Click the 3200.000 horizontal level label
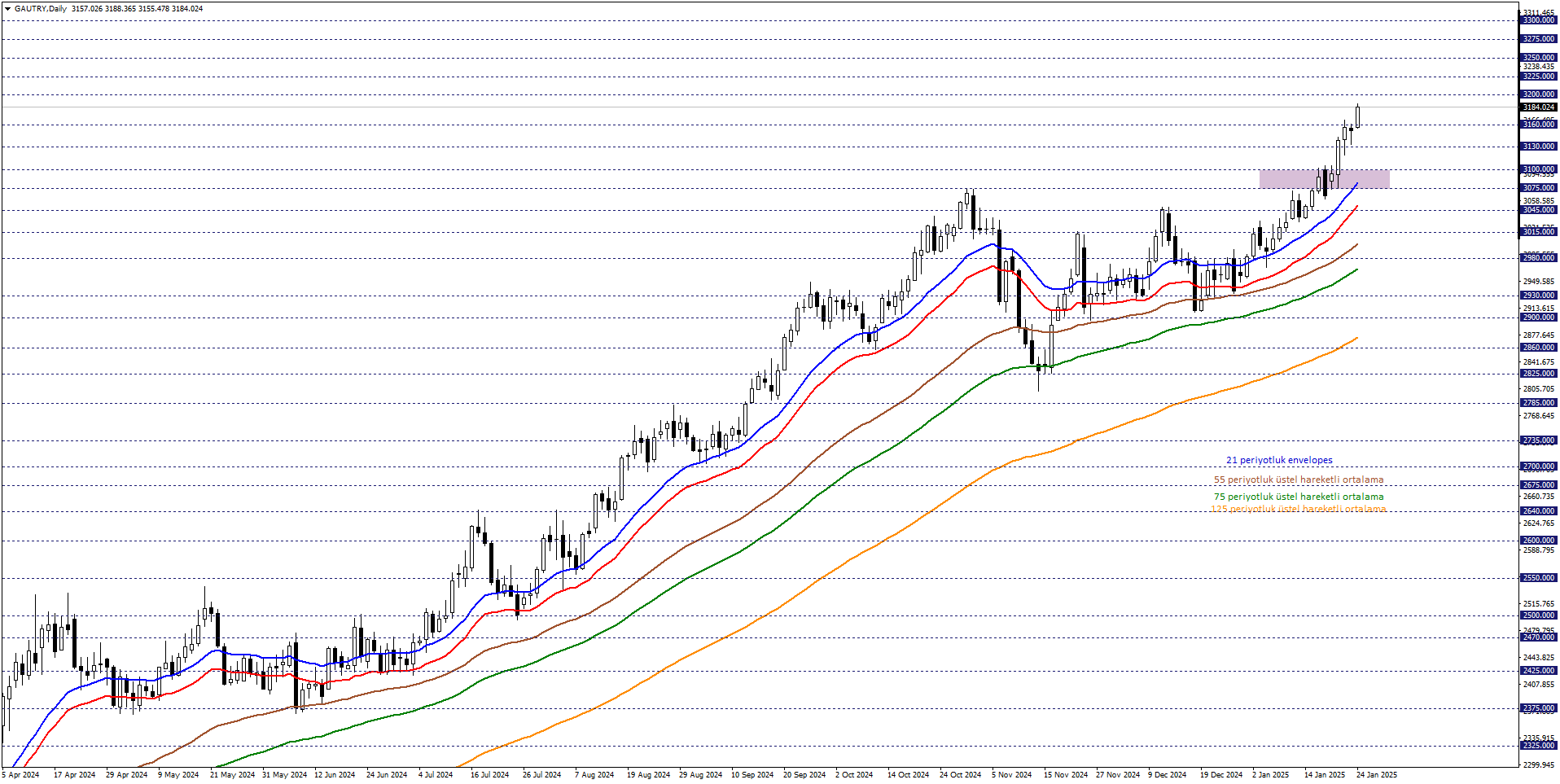The width and height of the screenshot is (1560, 784). pos(1539,94)
